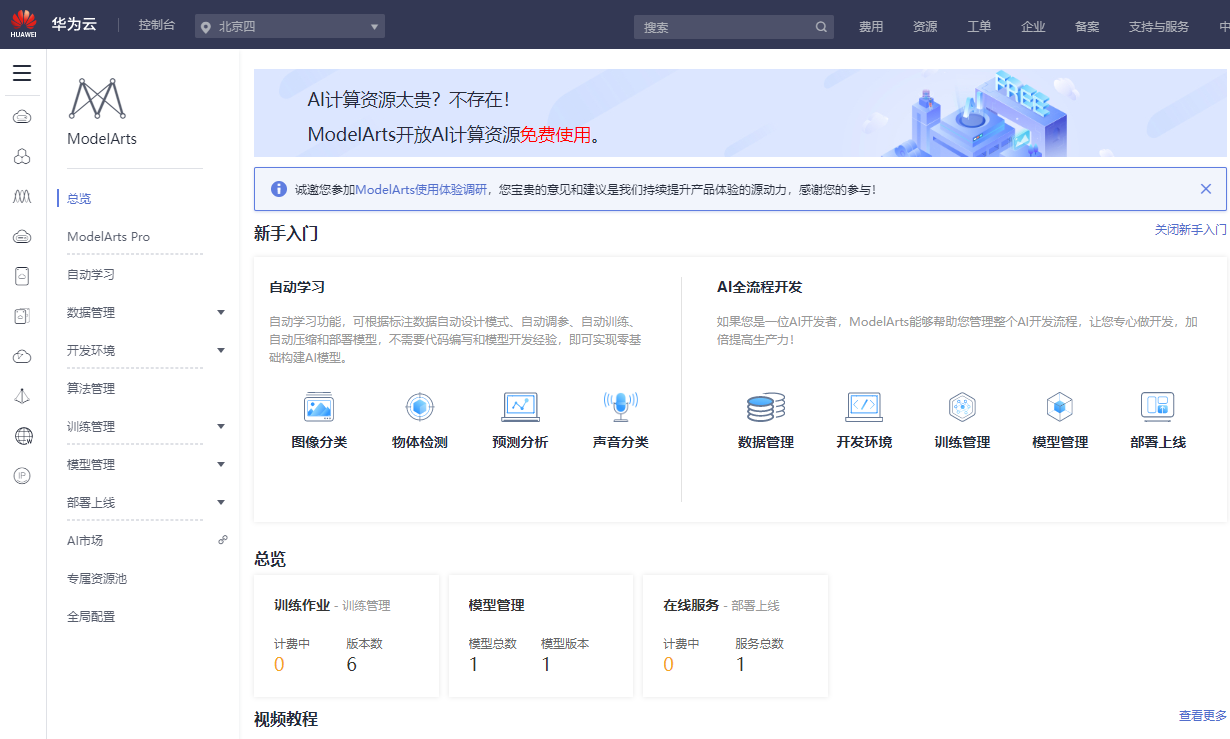This screenshot has height=739, width=1230.
Task: Click the magnifier icon in search box
Action: point(821,27)
